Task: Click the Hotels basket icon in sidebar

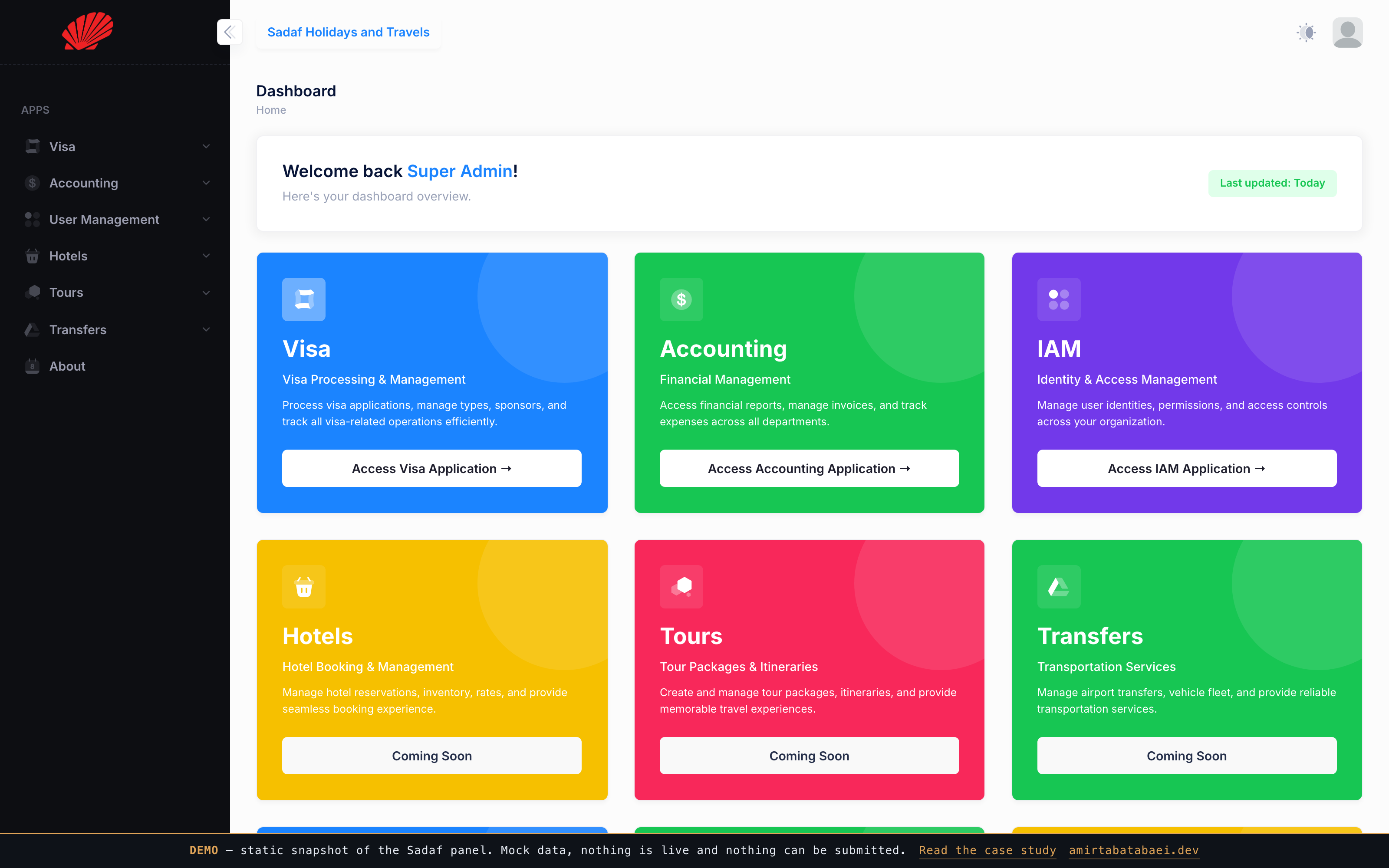Action: pyautogui.click(x=33, y=256)
